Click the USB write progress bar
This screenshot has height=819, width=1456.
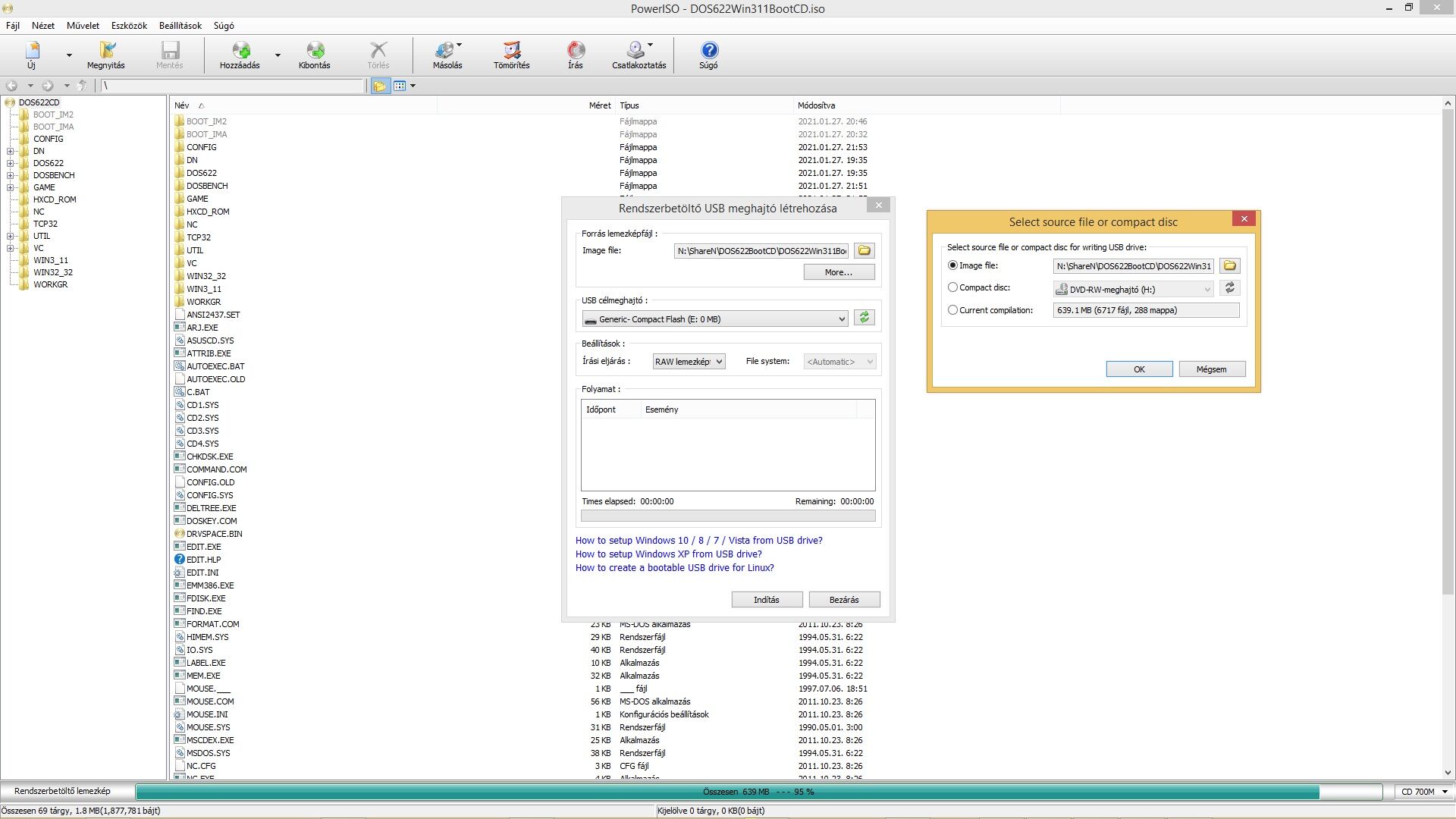[728, 516]
